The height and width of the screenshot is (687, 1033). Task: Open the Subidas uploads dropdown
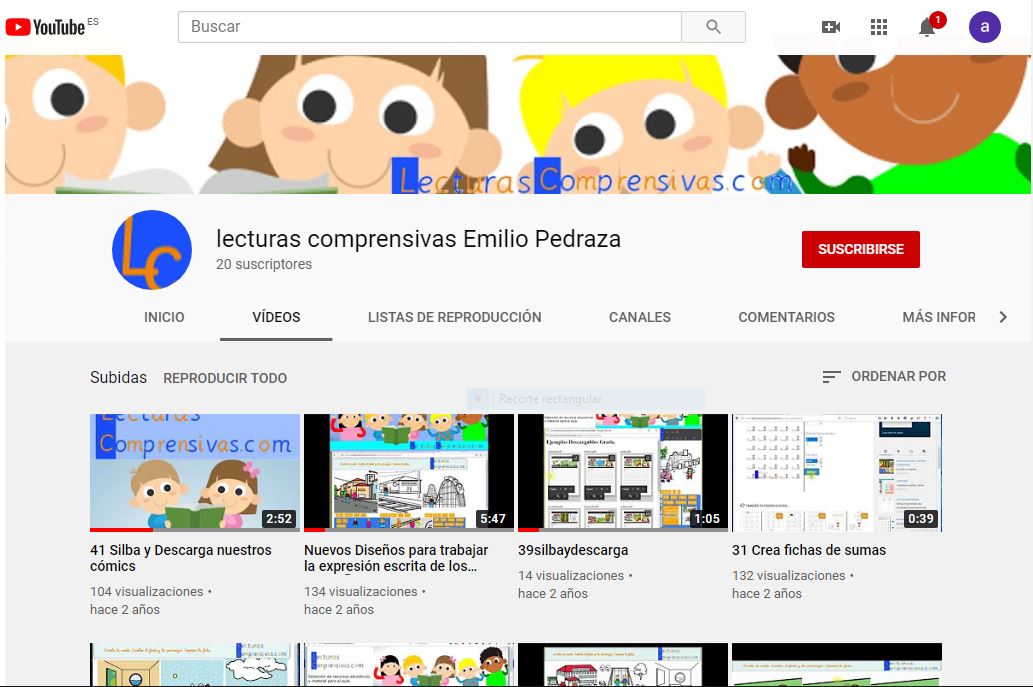(119, 377)
